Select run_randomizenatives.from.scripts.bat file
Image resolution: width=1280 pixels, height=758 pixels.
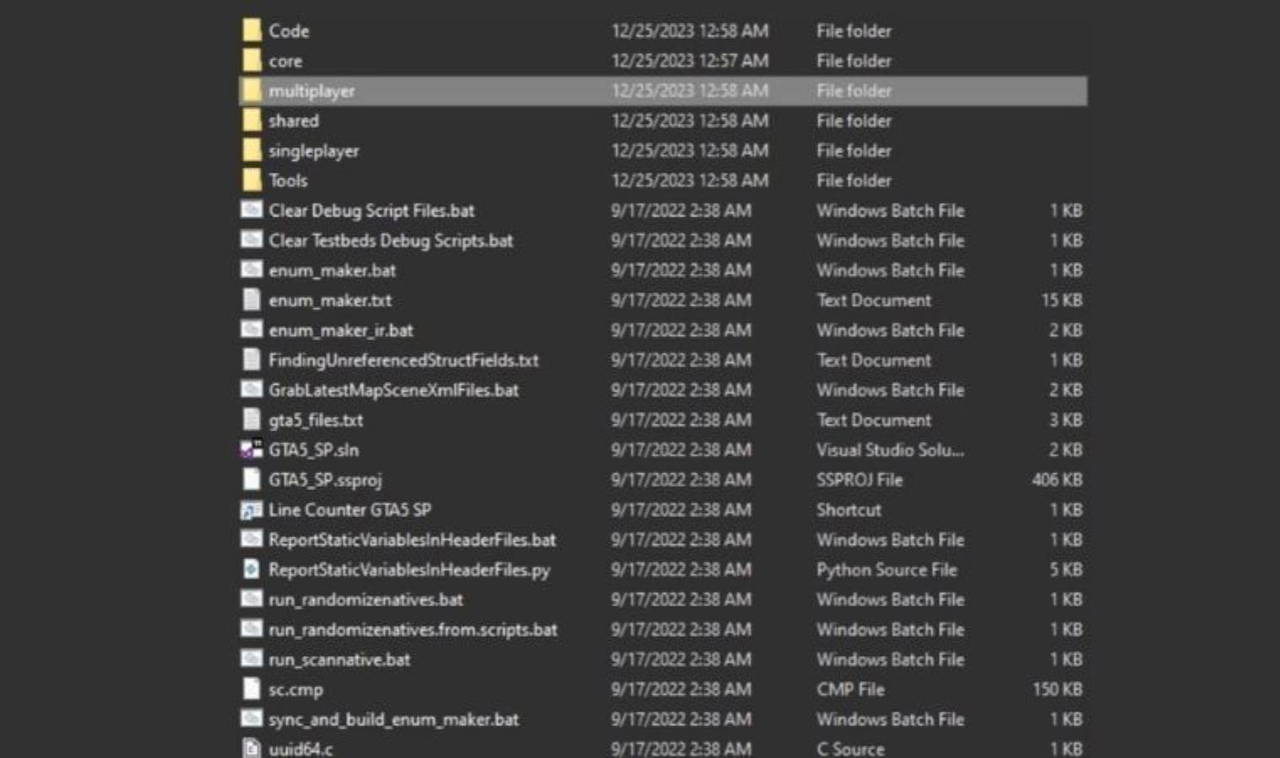(412, 630)
